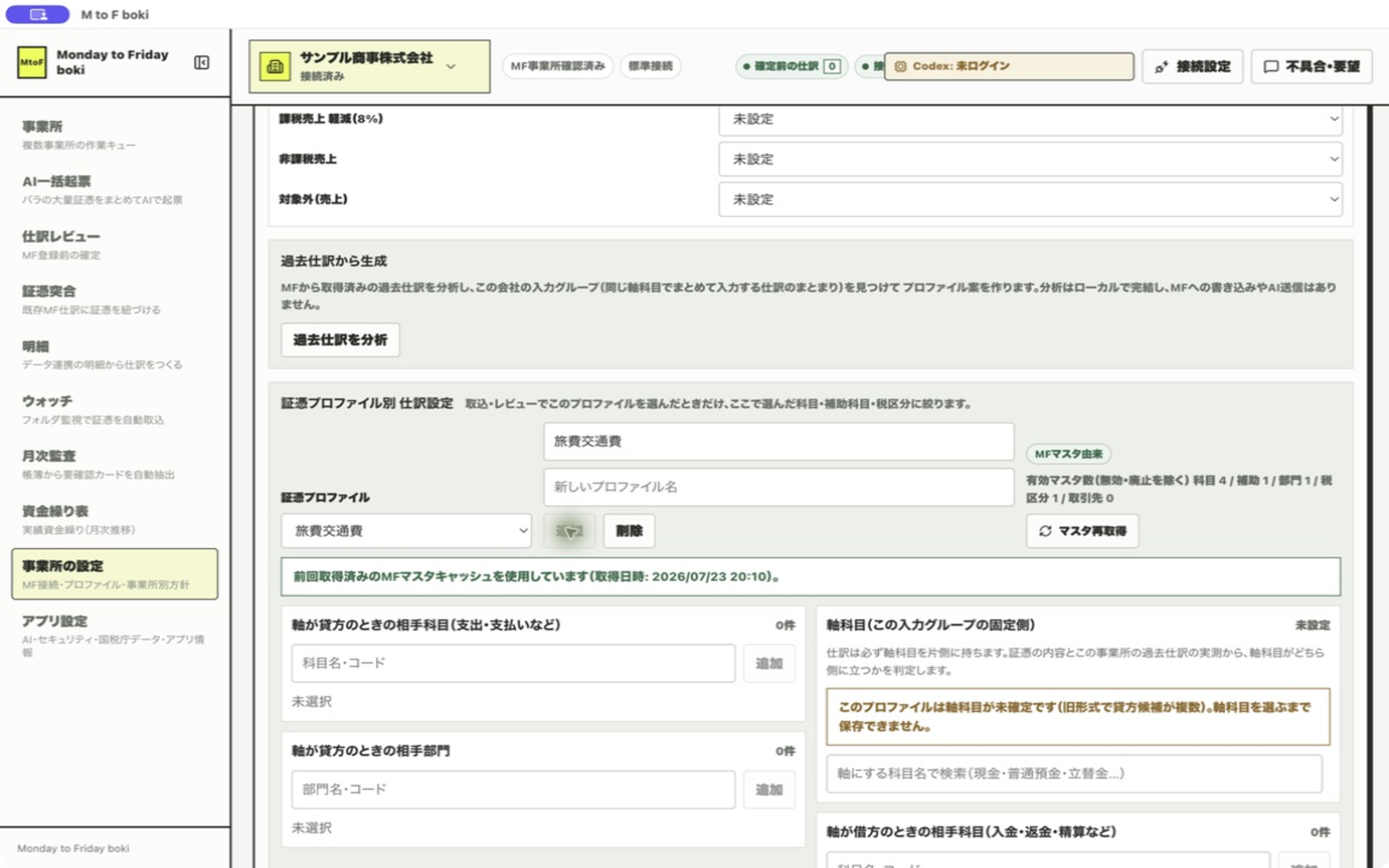Click the 削除 profile button
The width and height of the screenshot is (1389, 868).
[x=629, y=531]
